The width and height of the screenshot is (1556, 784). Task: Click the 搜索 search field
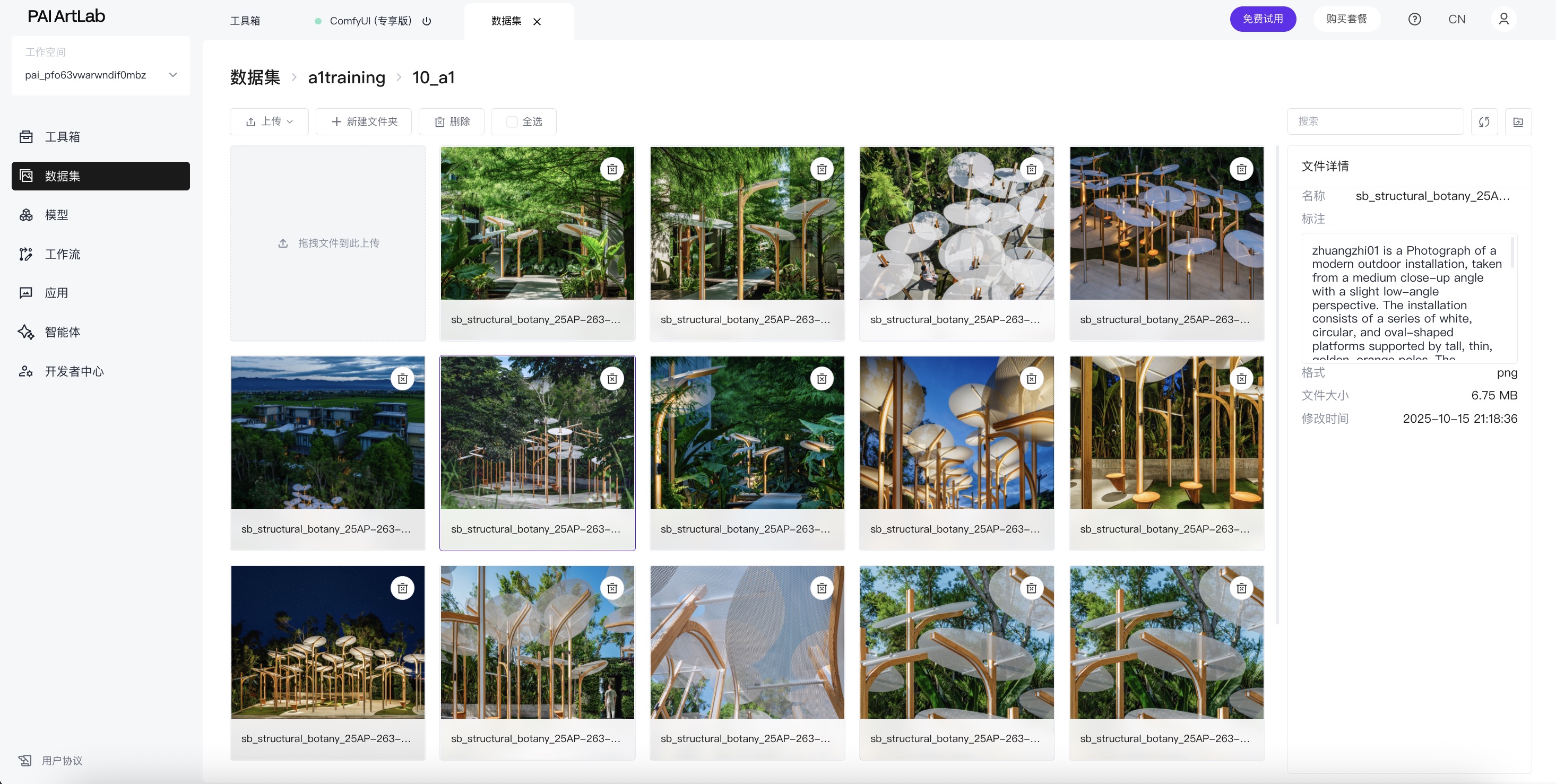[x=1375, y=122]
